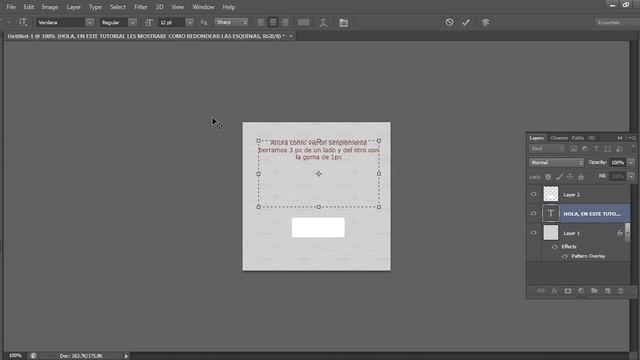This screenshot has height=360, width=640.
Task: Filter layers by pixel layers
Action: tap(573, 149)
